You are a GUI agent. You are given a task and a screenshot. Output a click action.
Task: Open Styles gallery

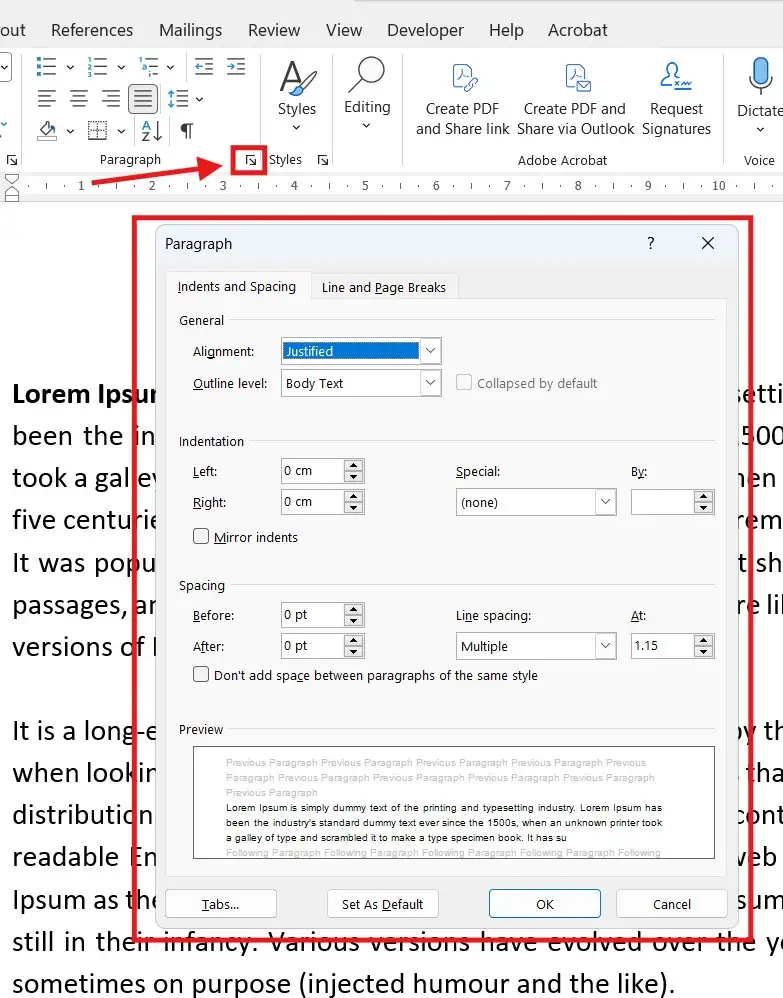pyautogui.click(x=297, y=96)
